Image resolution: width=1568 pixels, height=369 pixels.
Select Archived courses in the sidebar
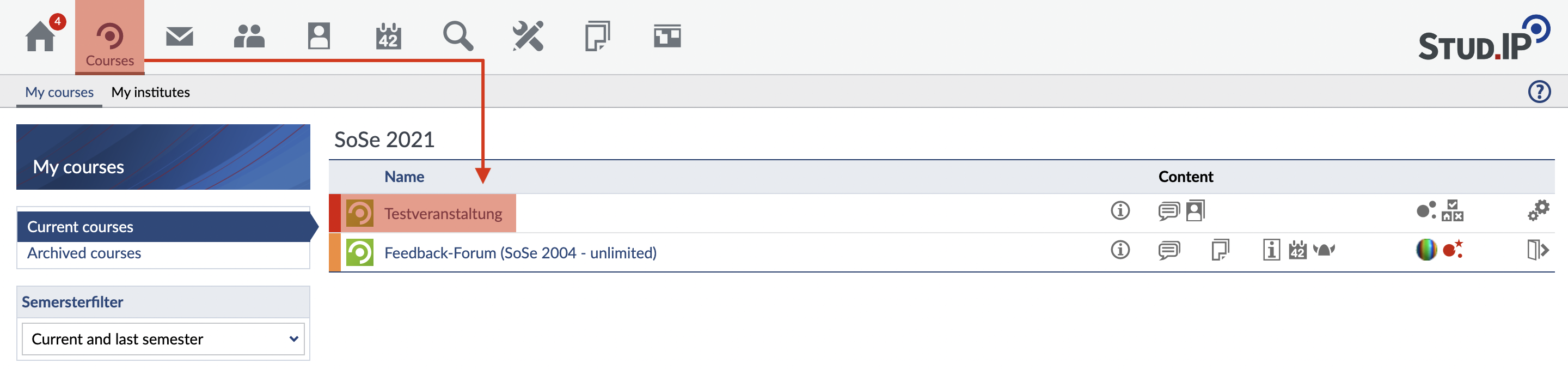[x=84, y=253]
